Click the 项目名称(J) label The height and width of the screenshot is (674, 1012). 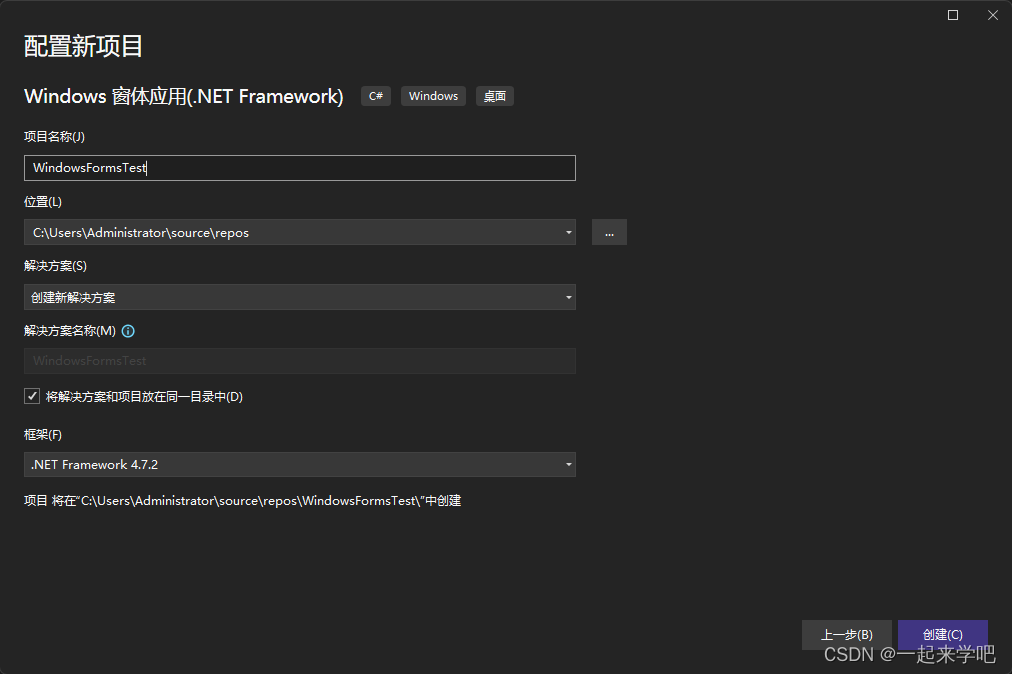click(x=54, y=137)
